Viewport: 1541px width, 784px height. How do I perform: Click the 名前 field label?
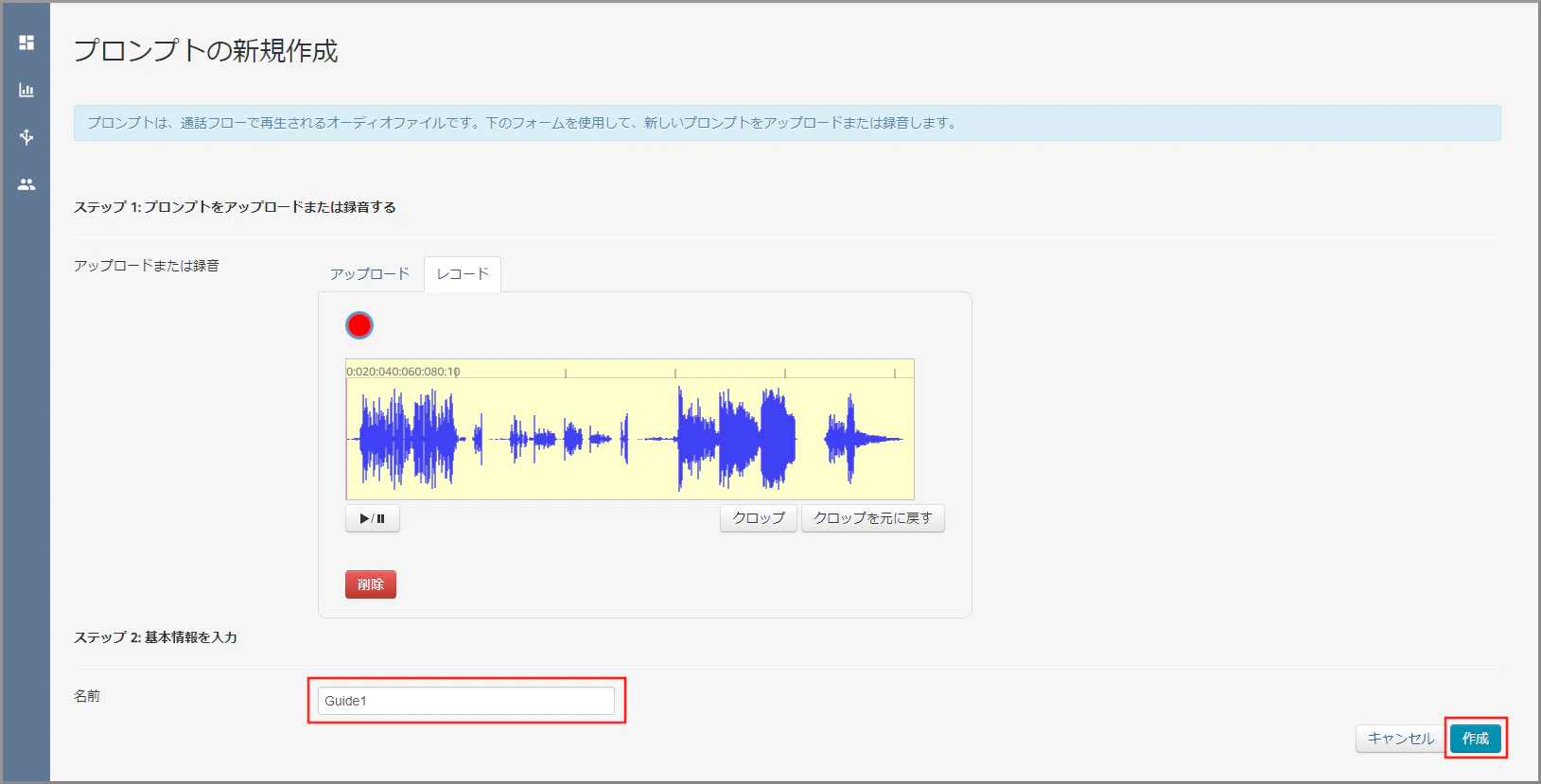[x=87, y=696]
